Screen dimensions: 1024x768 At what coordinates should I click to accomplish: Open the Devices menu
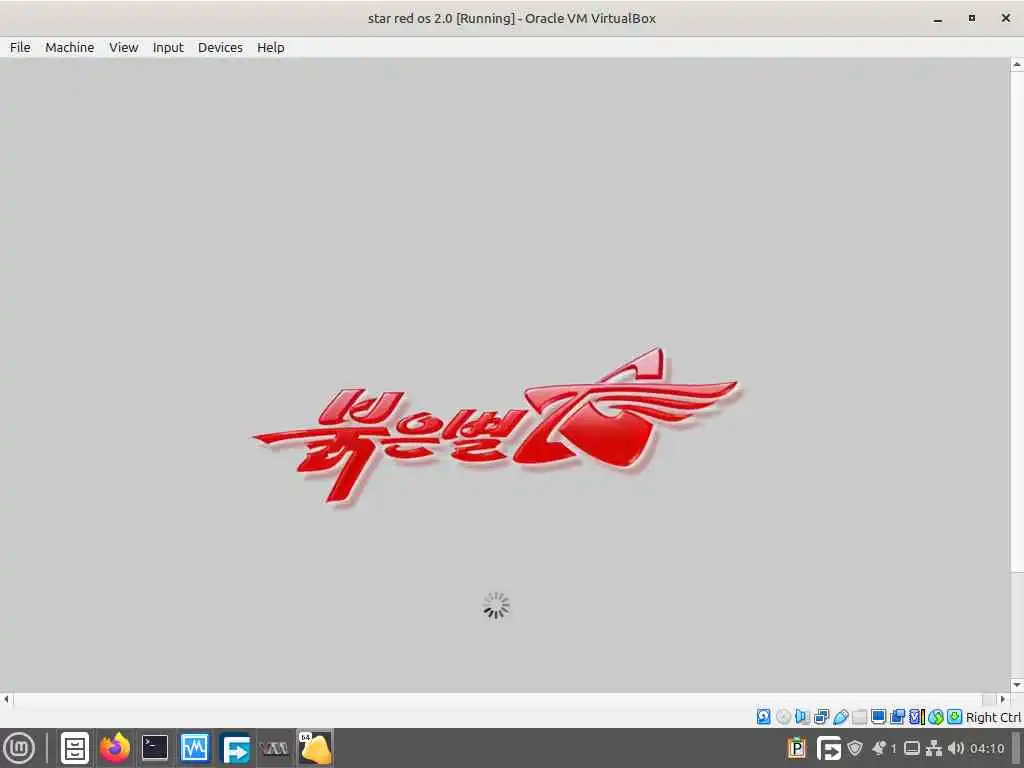click(x=220, y=48)
